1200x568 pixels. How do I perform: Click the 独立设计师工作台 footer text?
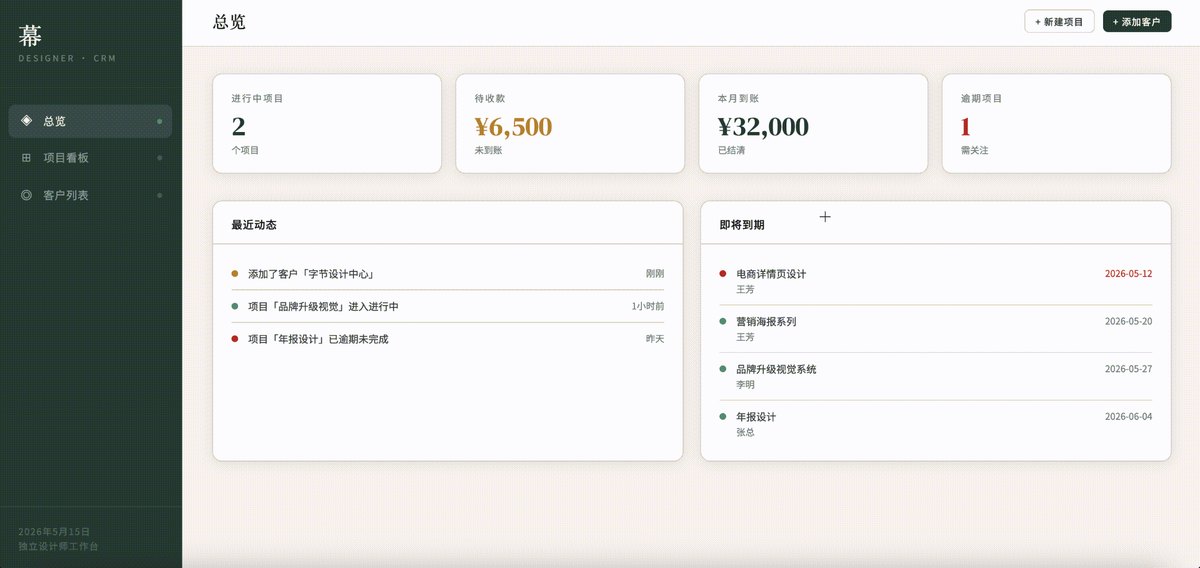(x=58, y=547)
